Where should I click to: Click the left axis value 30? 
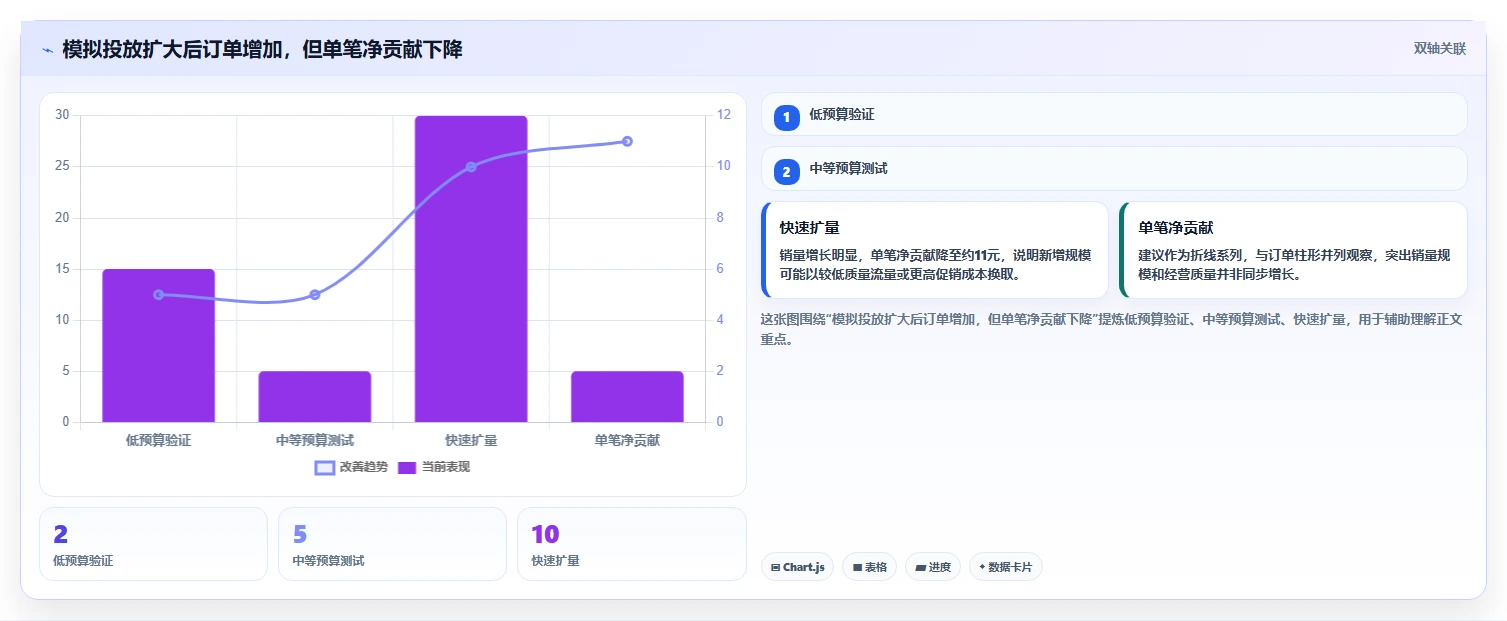tap(62, 115)
